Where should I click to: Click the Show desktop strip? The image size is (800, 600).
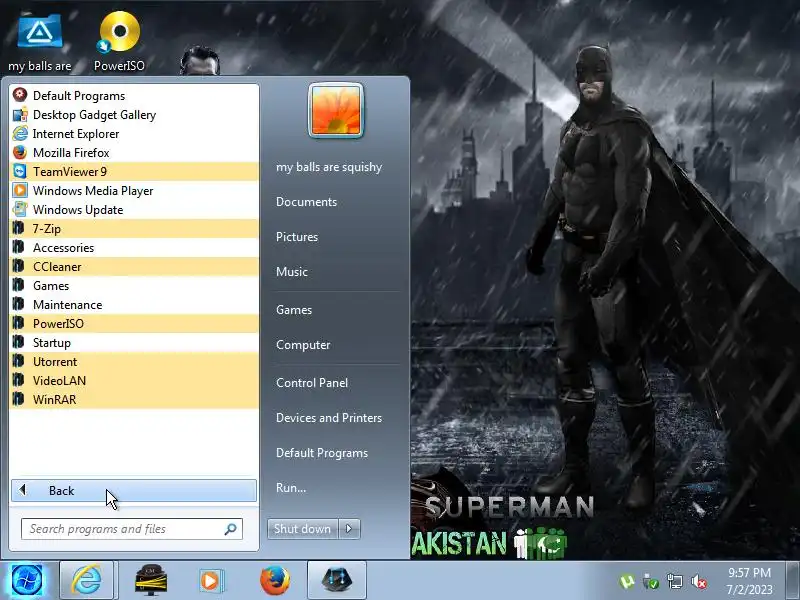click(792, 580)
